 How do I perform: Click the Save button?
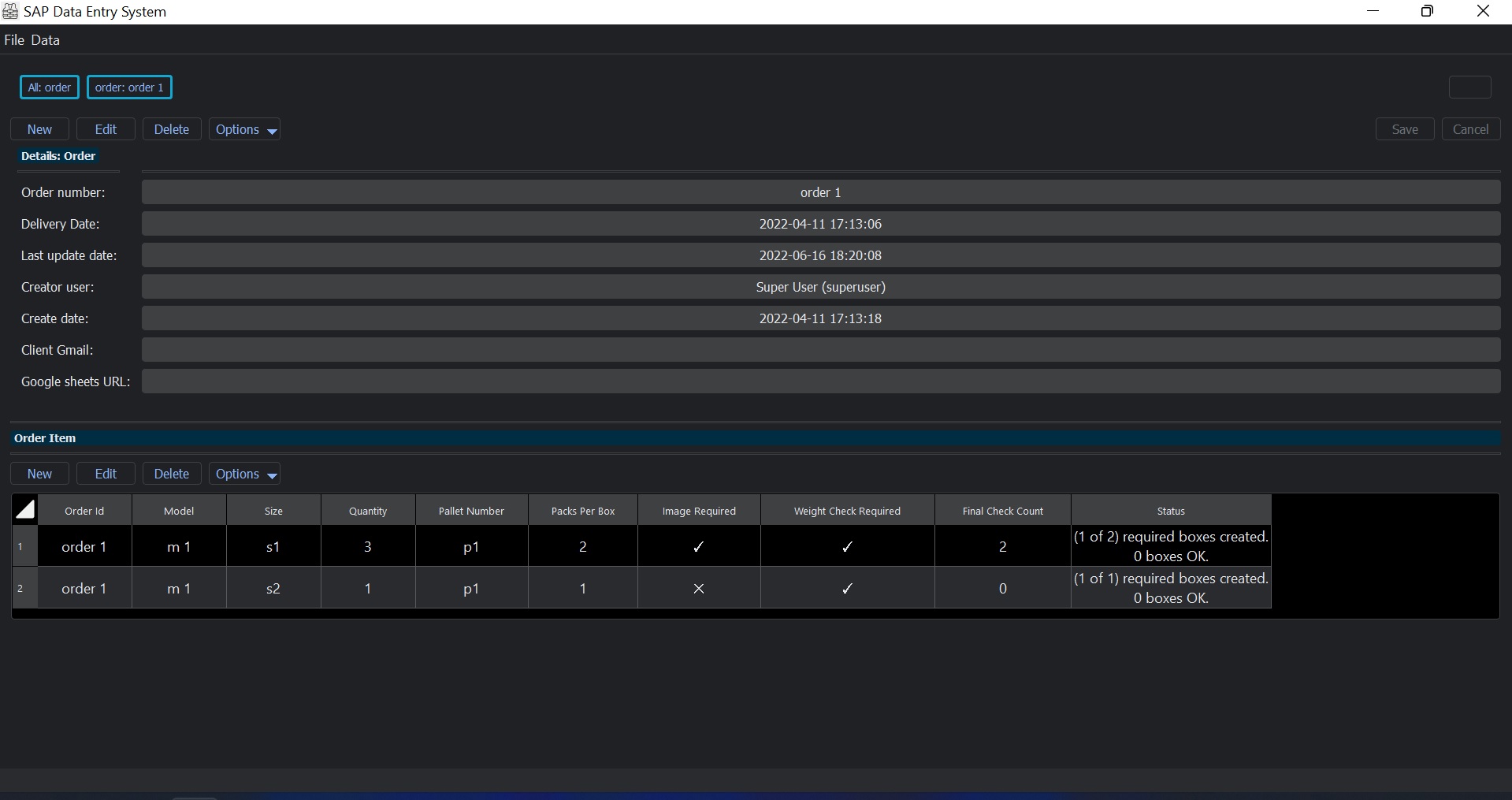(x=1405, y=129)
